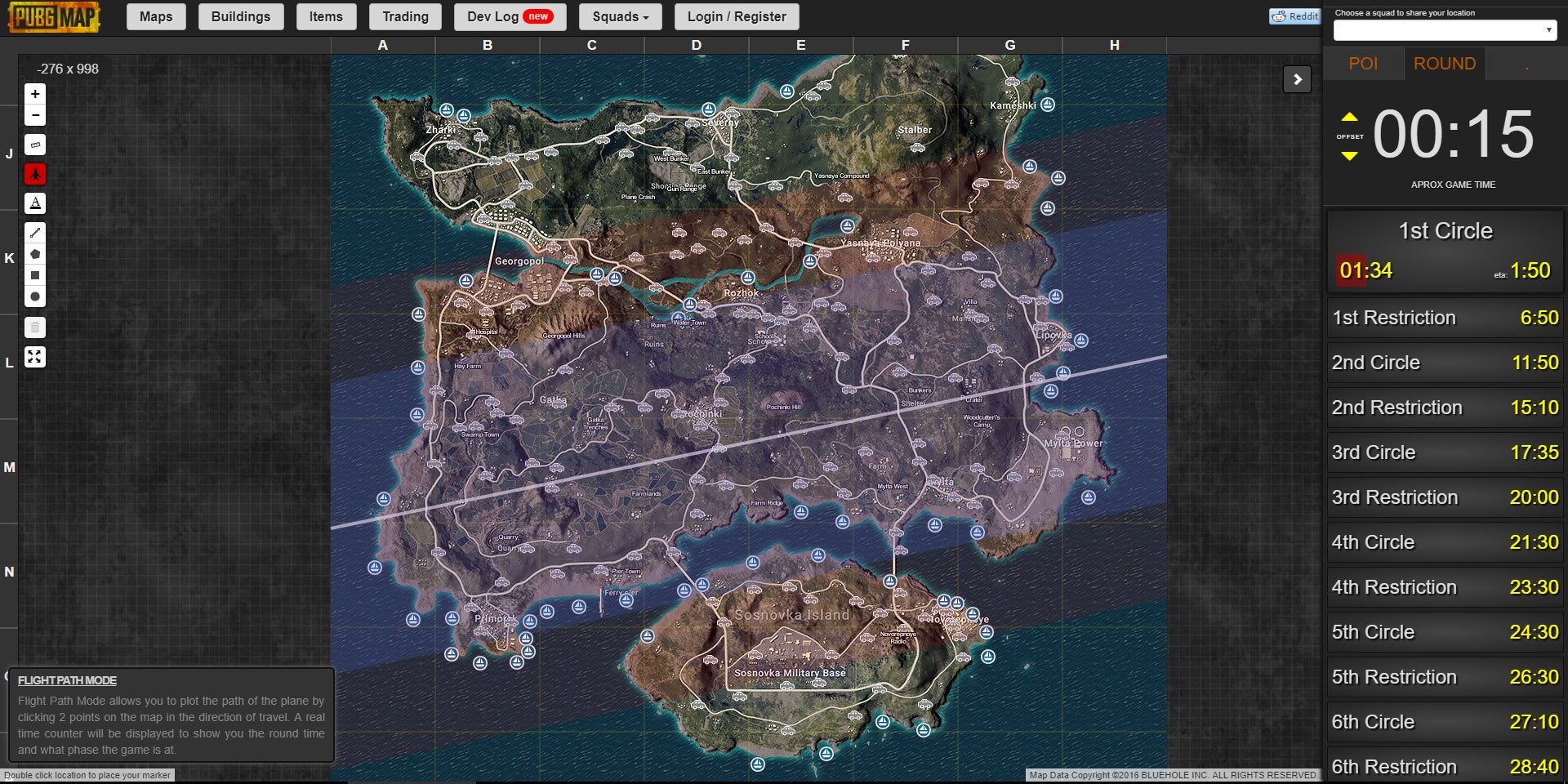The image size is (1568, 784).
Task: Click the FLIGHT PATH MODE heading
Action: point(67,680)
